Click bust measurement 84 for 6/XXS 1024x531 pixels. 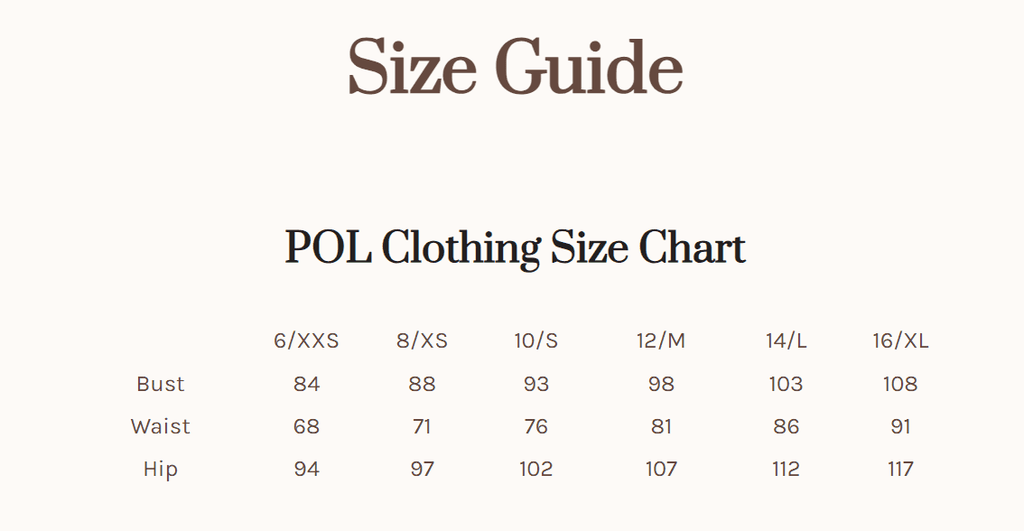306,384
